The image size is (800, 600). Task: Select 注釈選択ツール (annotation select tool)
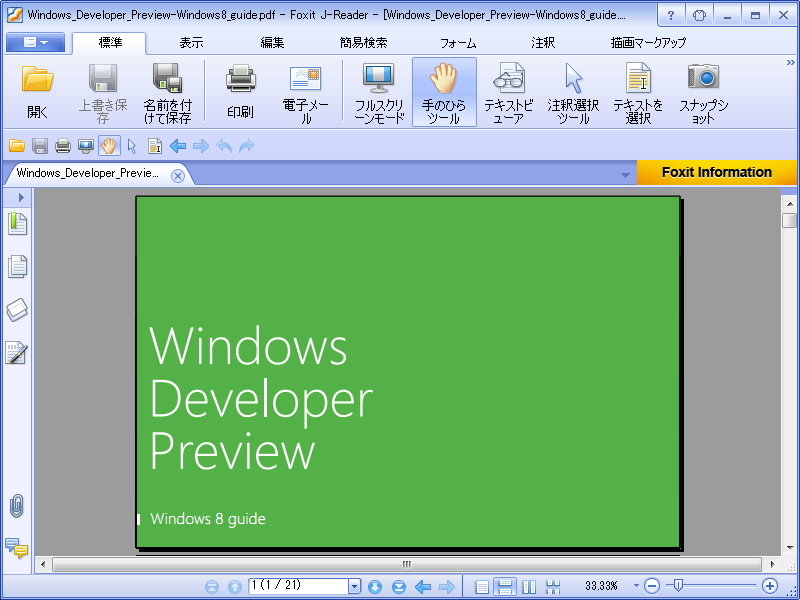click(573, 92)
